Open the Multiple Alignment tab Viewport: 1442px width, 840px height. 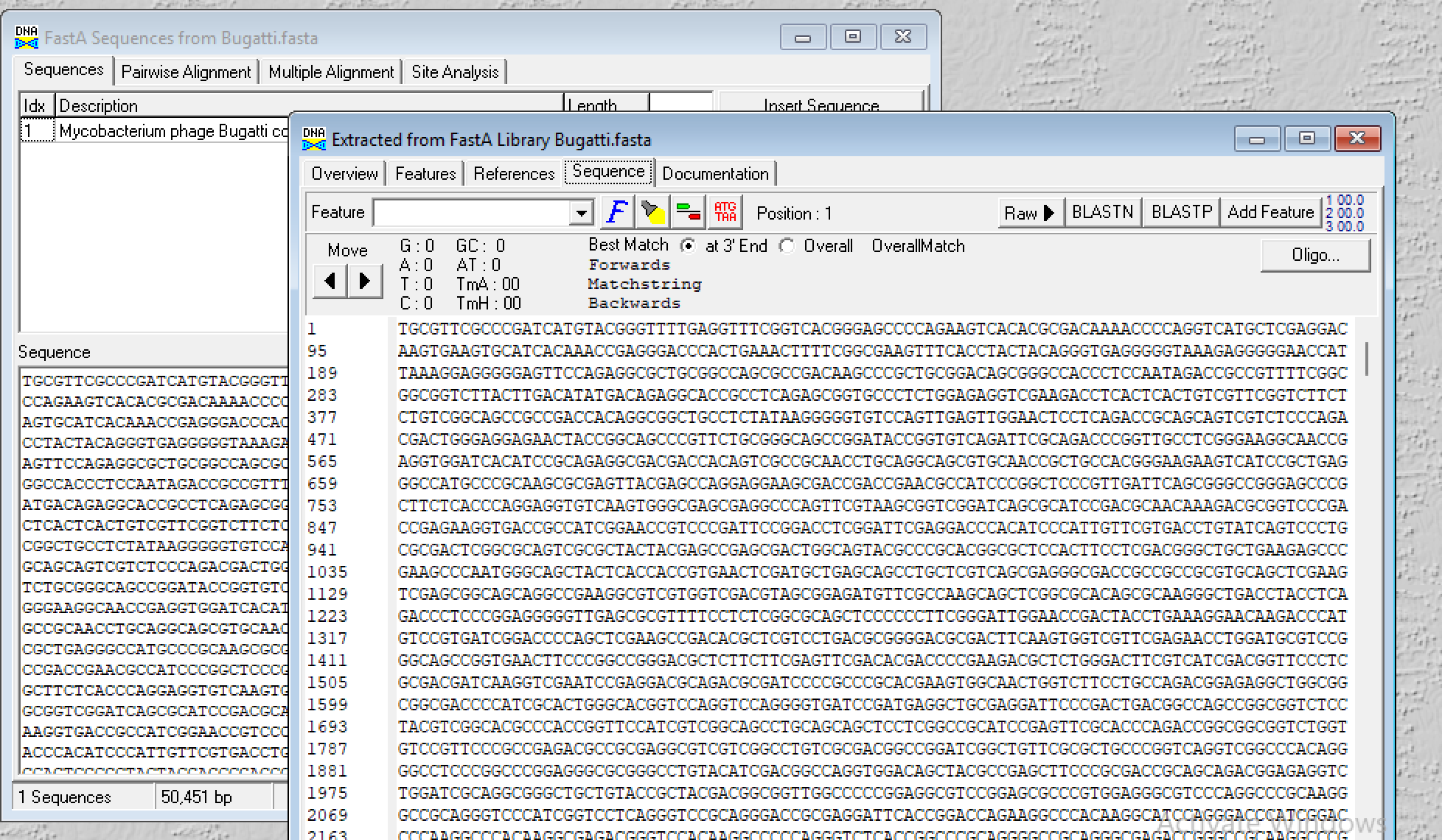tap(331, 72)
